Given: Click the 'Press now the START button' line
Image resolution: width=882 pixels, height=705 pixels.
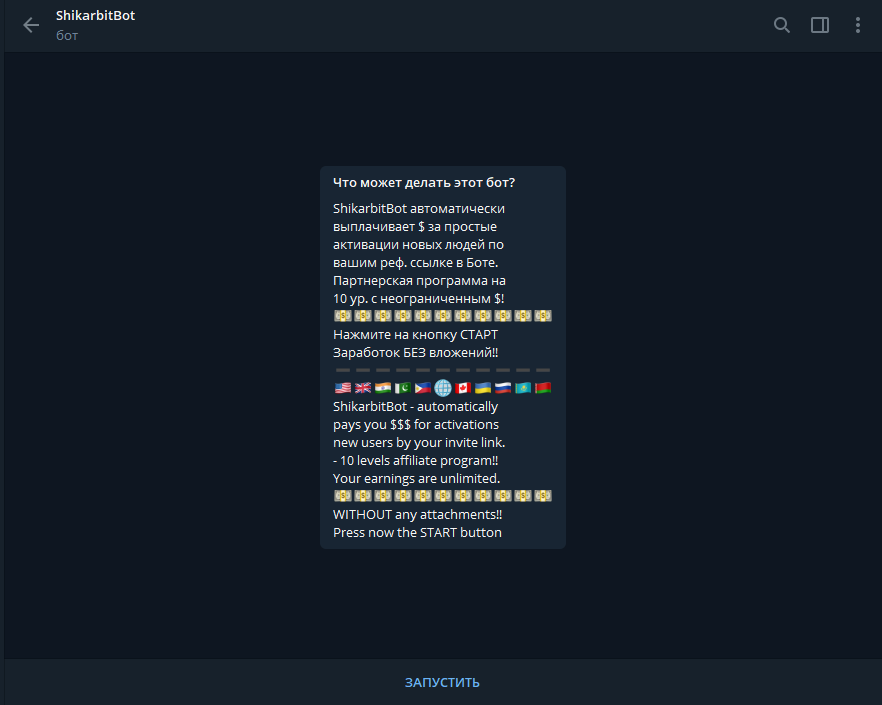Looking at the screenshot, I should pyautogui.click(x=417, y=532).
